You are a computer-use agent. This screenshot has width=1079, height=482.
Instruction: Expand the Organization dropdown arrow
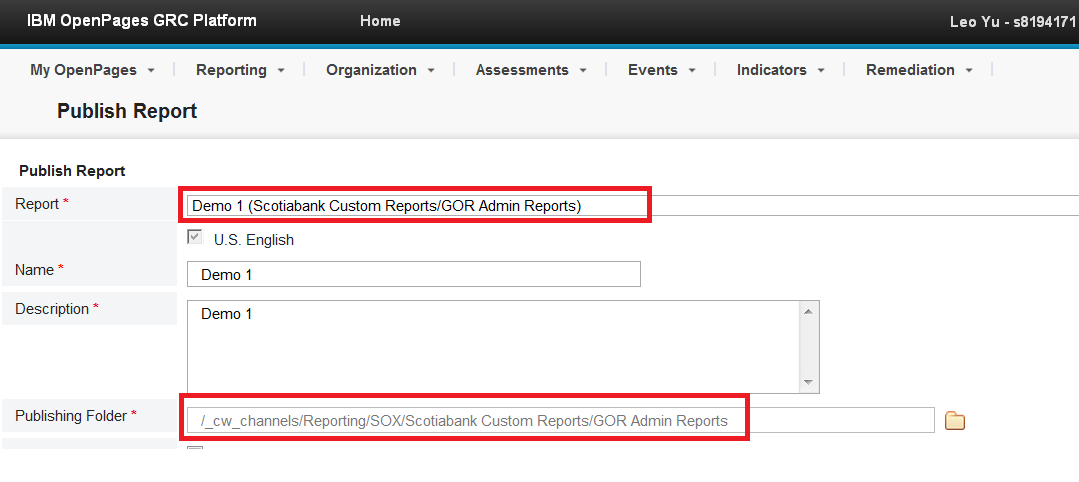(x=431, y=71)
